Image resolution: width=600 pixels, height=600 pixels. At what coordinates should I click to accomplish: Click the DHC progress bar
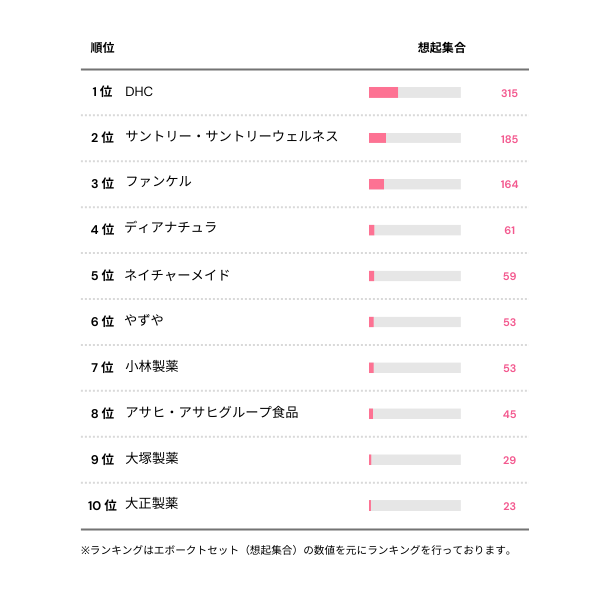[x=415, y=93]
